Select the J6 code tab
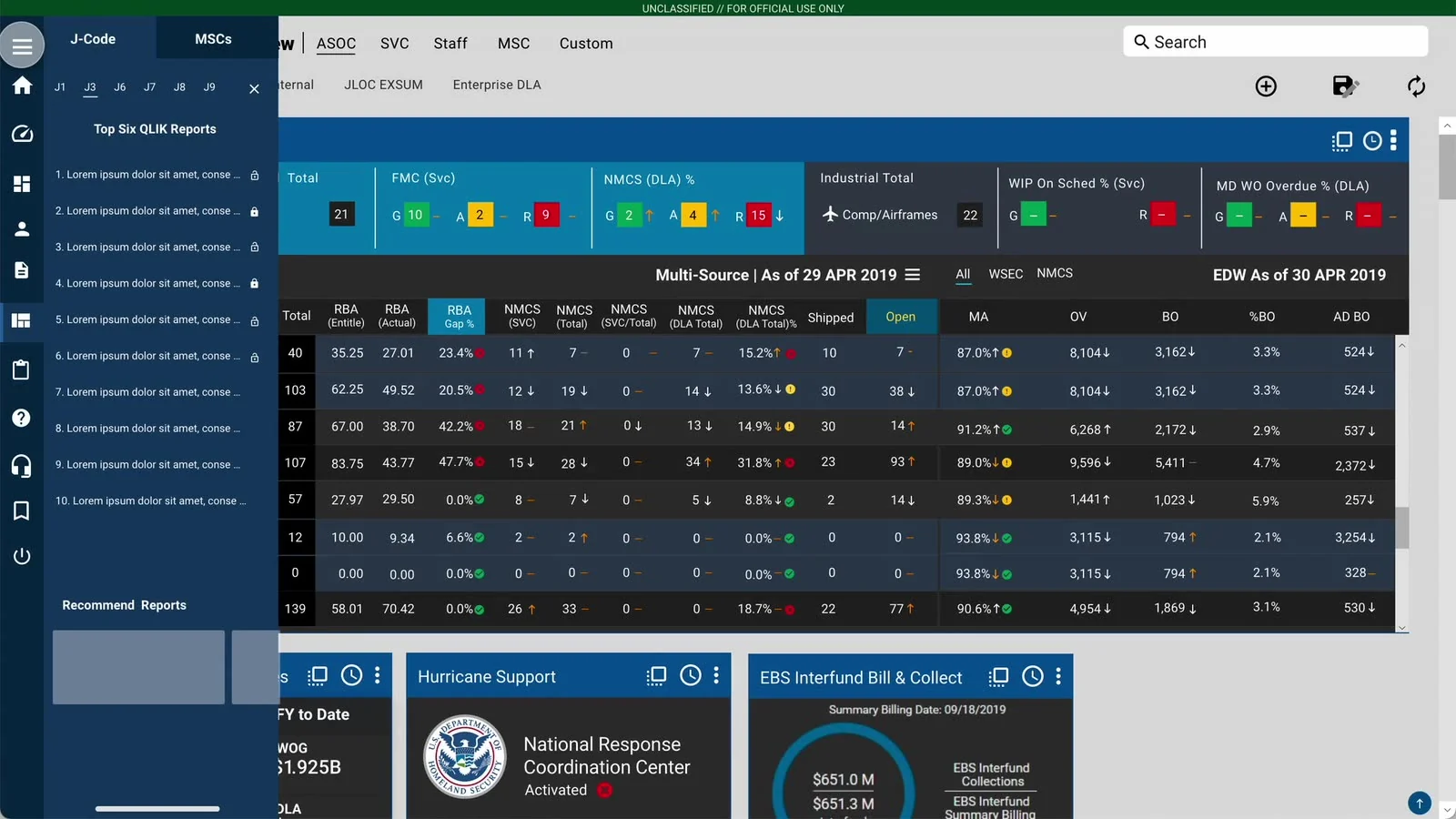The height and width of the screenshot is (819, 1456). pyautogui.click(x=120, y=87)
